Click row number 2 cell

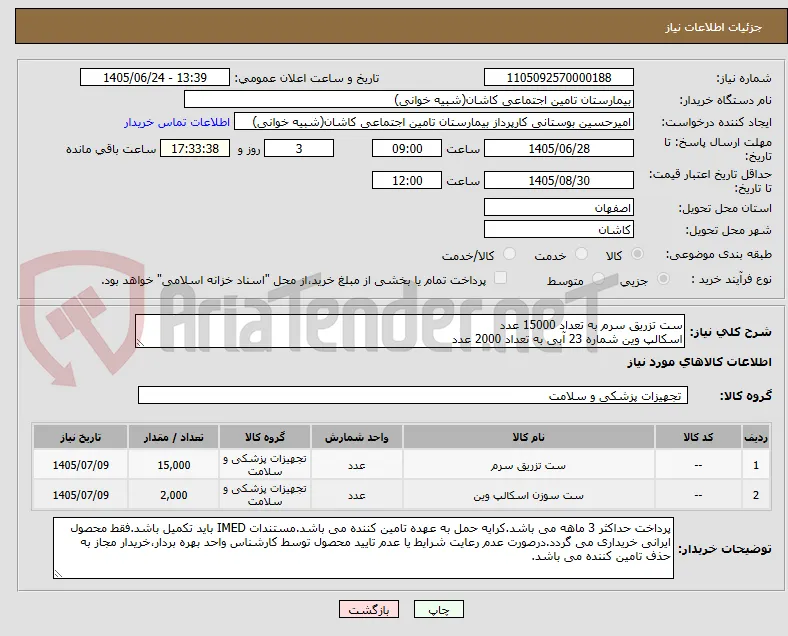(x=755, y=495)
